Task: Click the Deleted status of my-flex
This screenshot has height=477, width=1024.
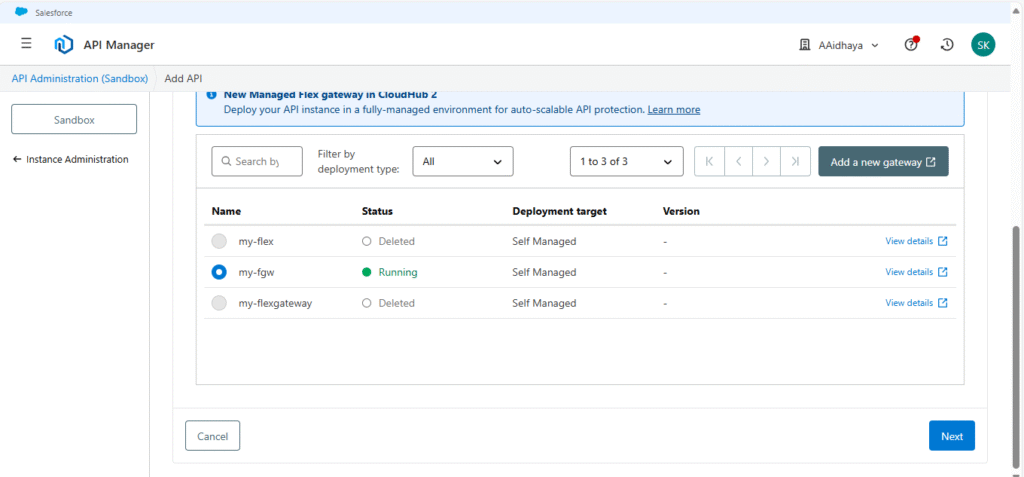Action: (388, 241)
